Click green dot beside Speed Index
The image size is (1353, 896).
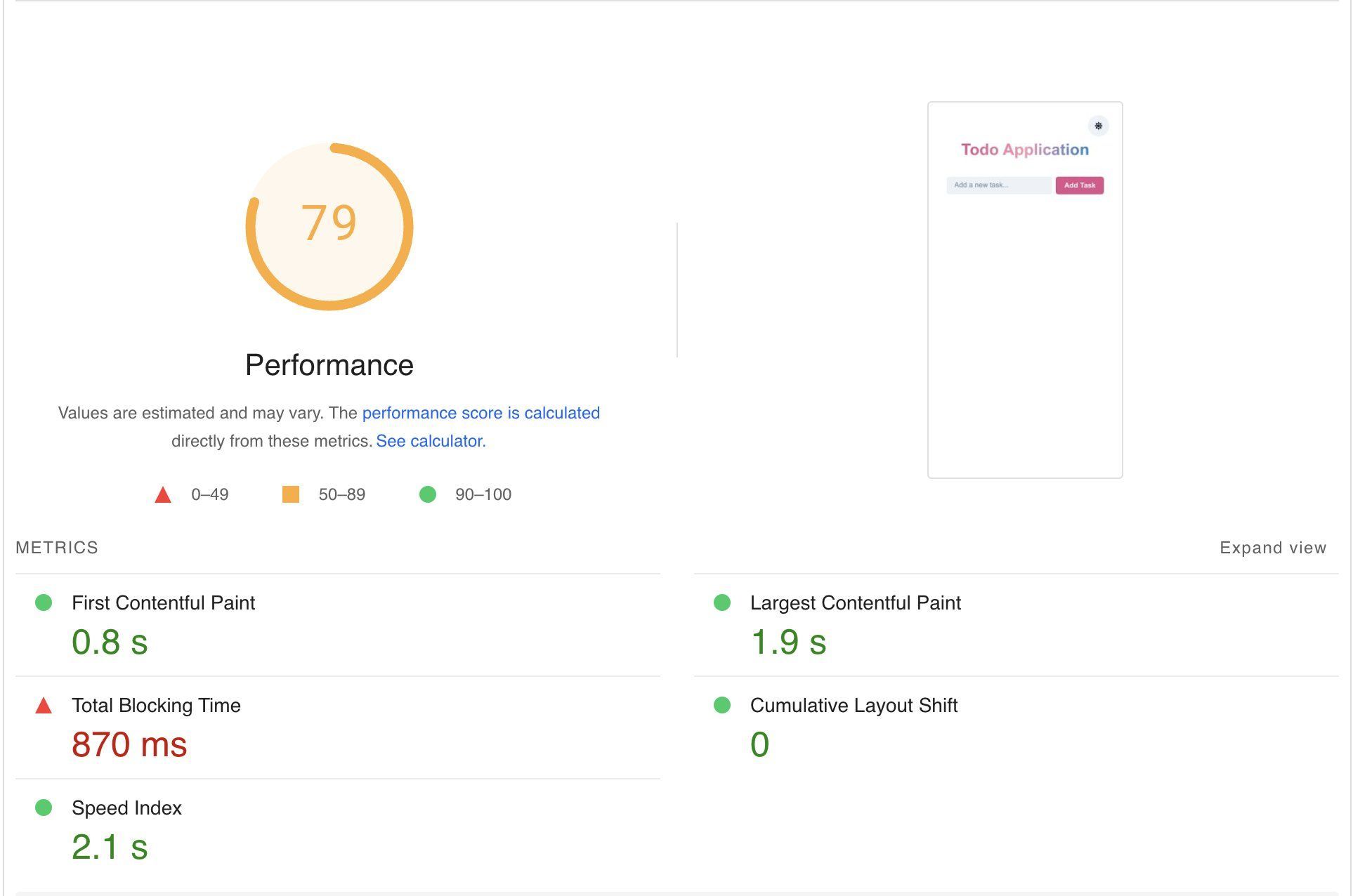coord(44,808)
